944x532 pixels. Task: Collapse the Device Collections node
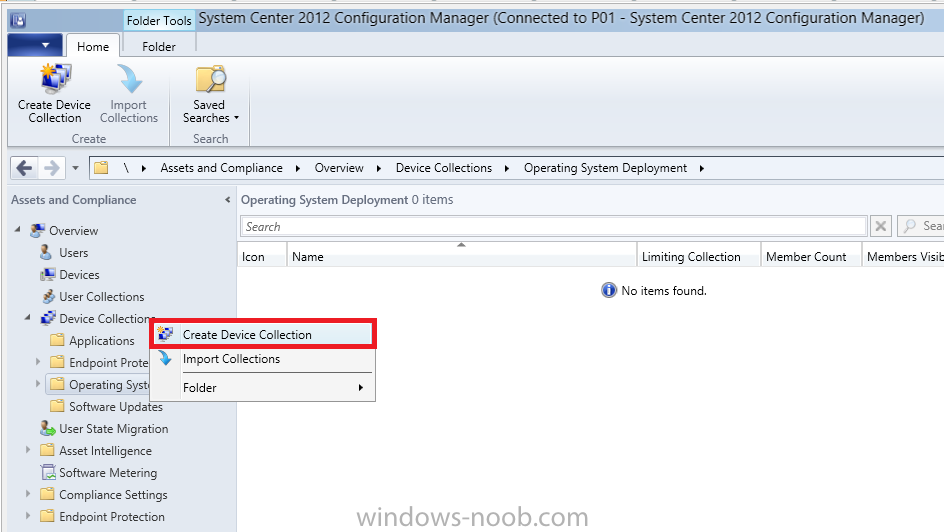pos(28,317)
